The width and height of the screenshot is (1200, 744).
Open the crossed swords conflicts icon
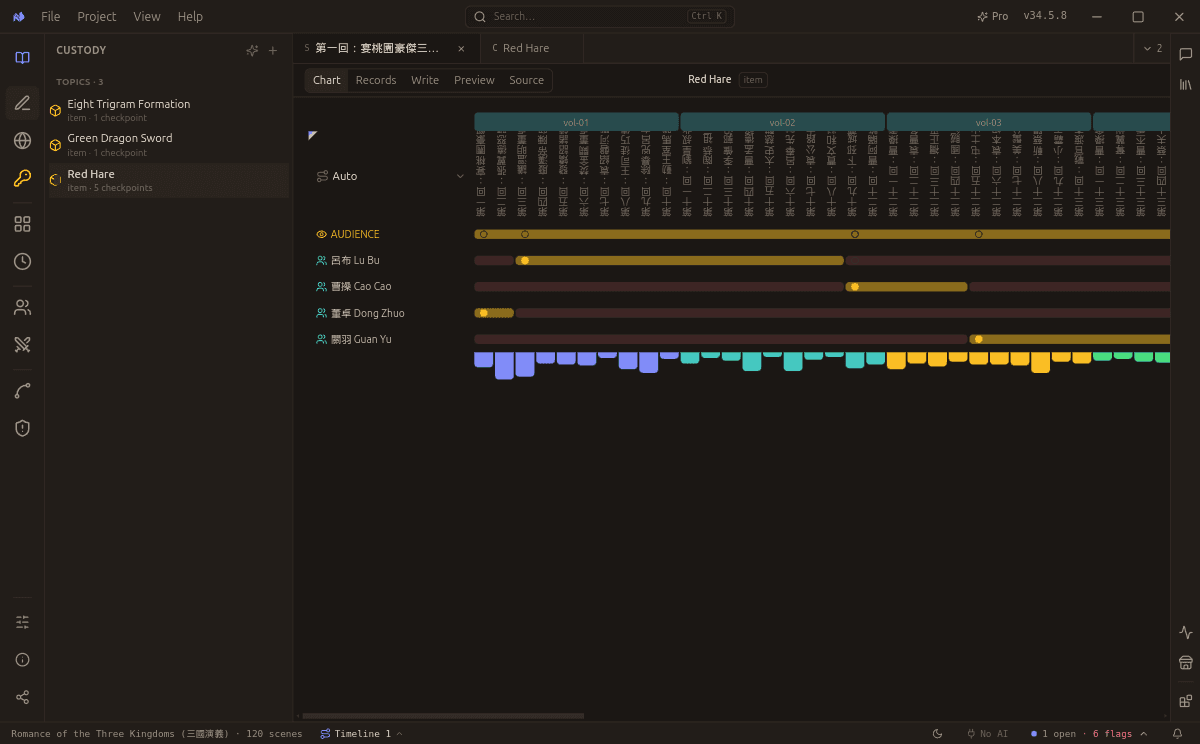[x=22, y=344]
